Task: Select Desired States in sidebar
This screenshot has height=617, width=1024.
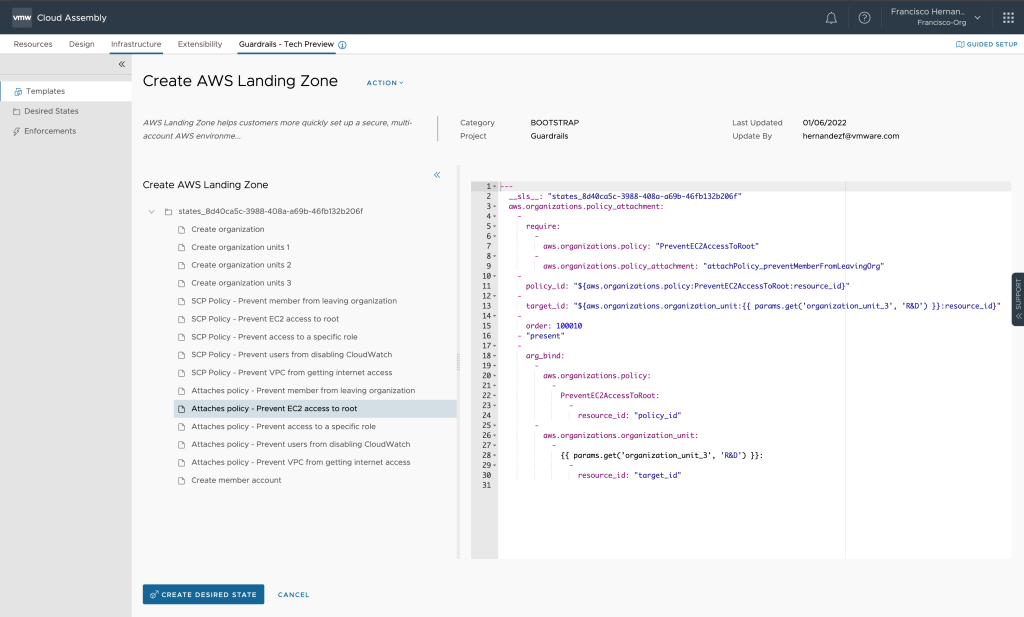Action: [x=51, y=111]
